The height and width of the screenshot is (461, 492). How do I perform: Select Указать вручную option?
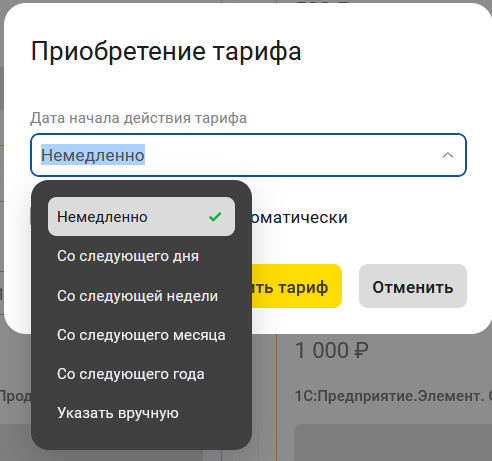(x=141, y=413)
